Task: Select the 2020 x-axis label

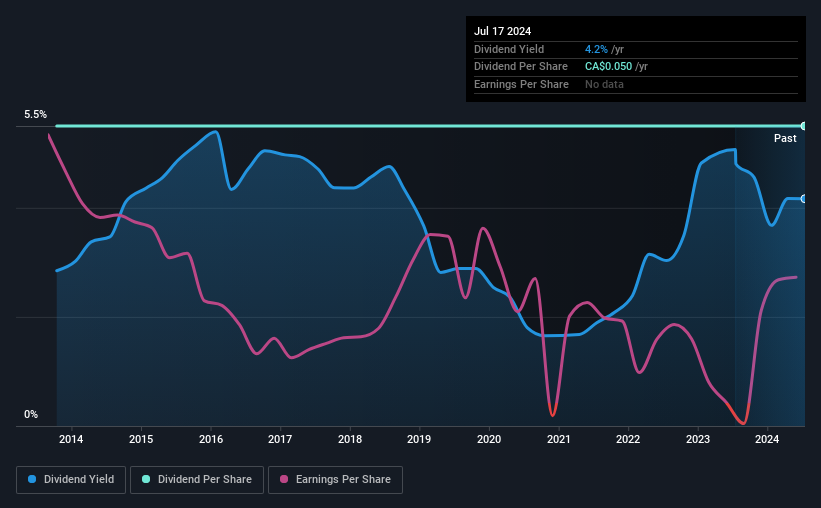Action: (489, 439)
